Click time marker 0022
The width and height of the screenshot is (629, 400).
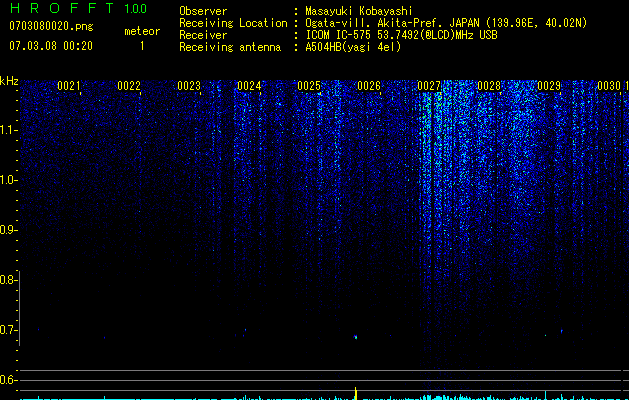point(129,85)
